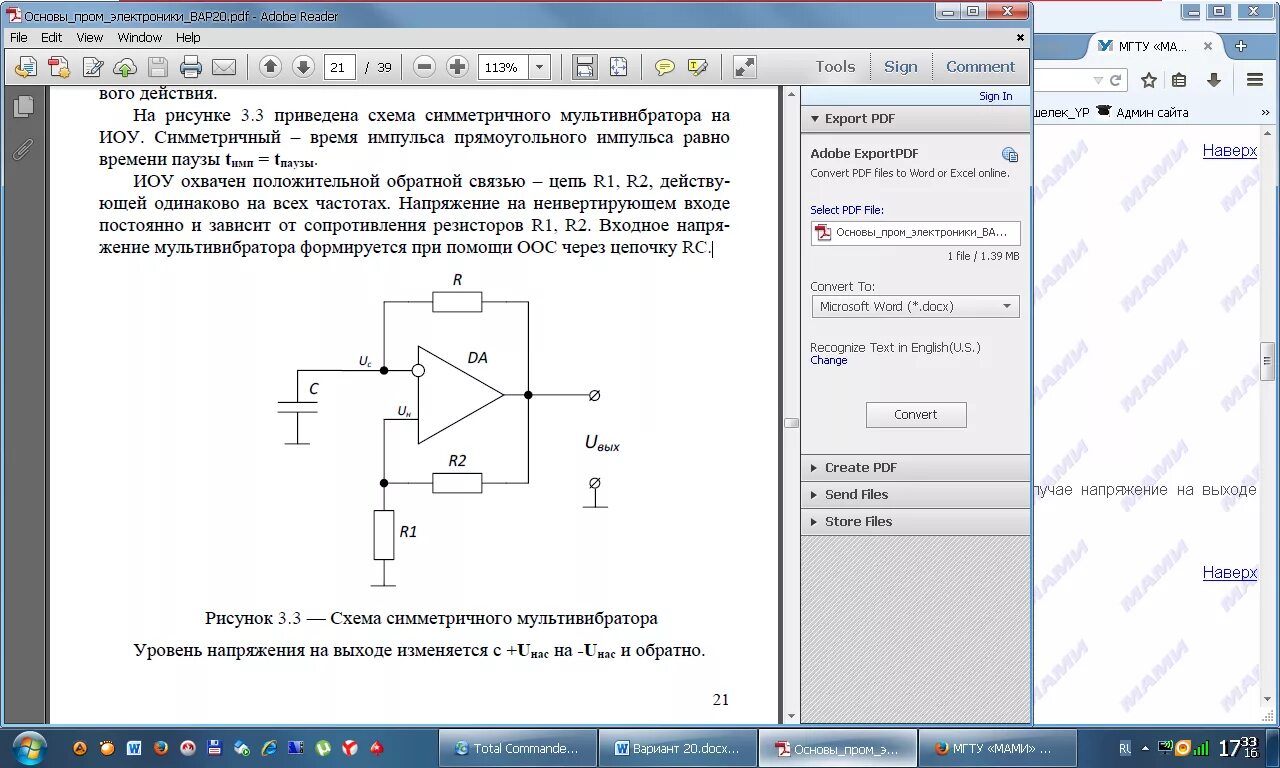Click the Firefox page scrollbar thumb
This screenshot has height=768, width=1280.
pos(1269,360)
